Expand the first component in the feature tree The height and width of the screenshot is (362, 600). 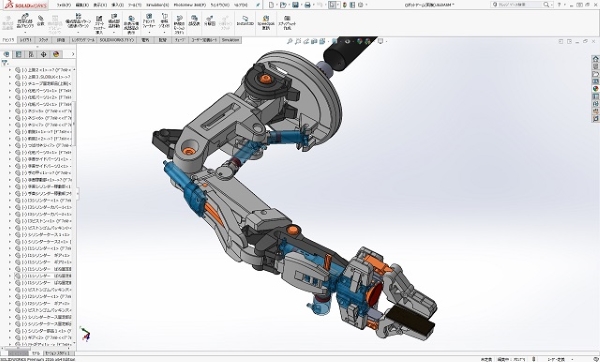10,70
